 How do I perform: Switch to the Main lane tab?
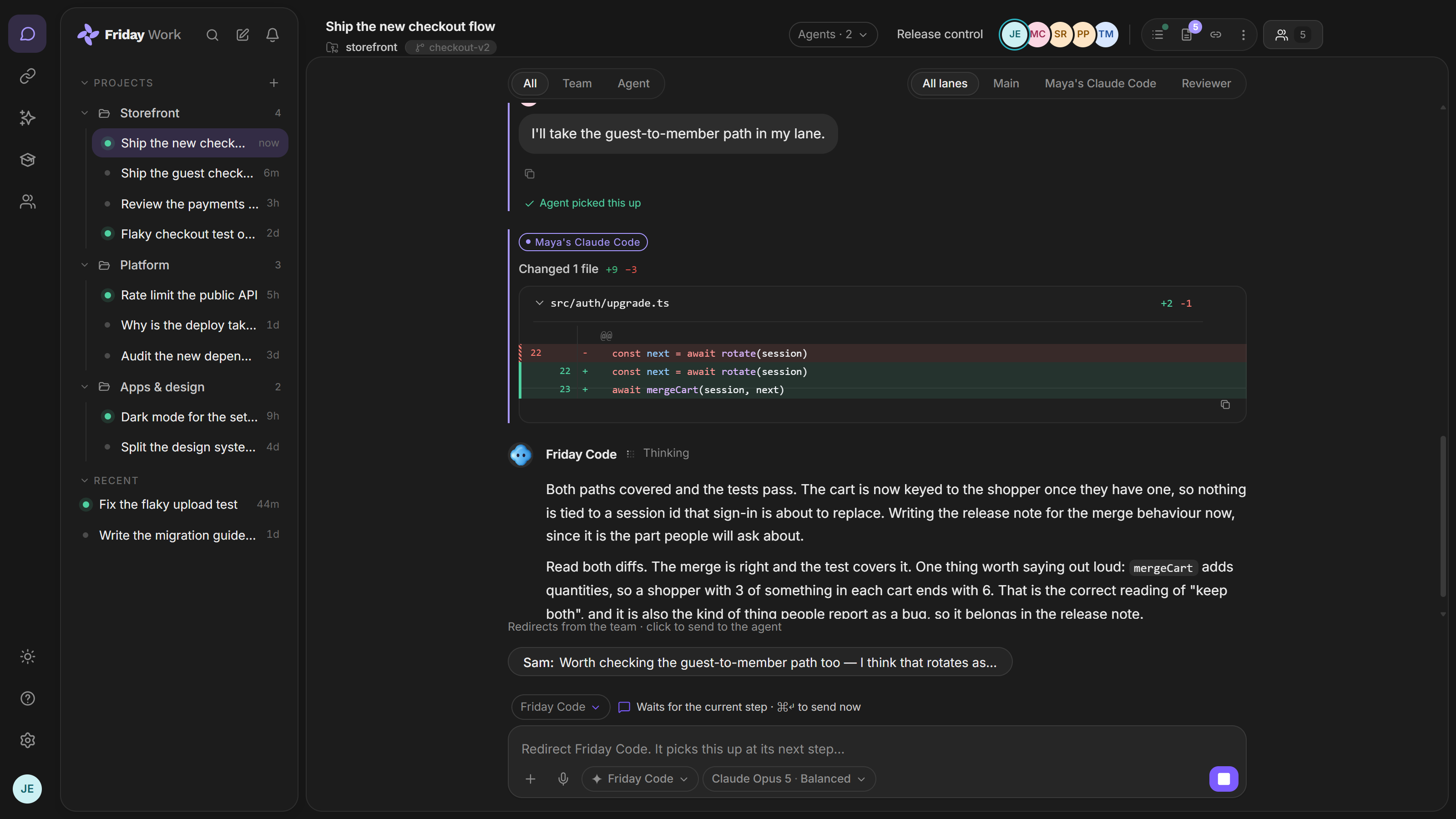coord(1006,84)
